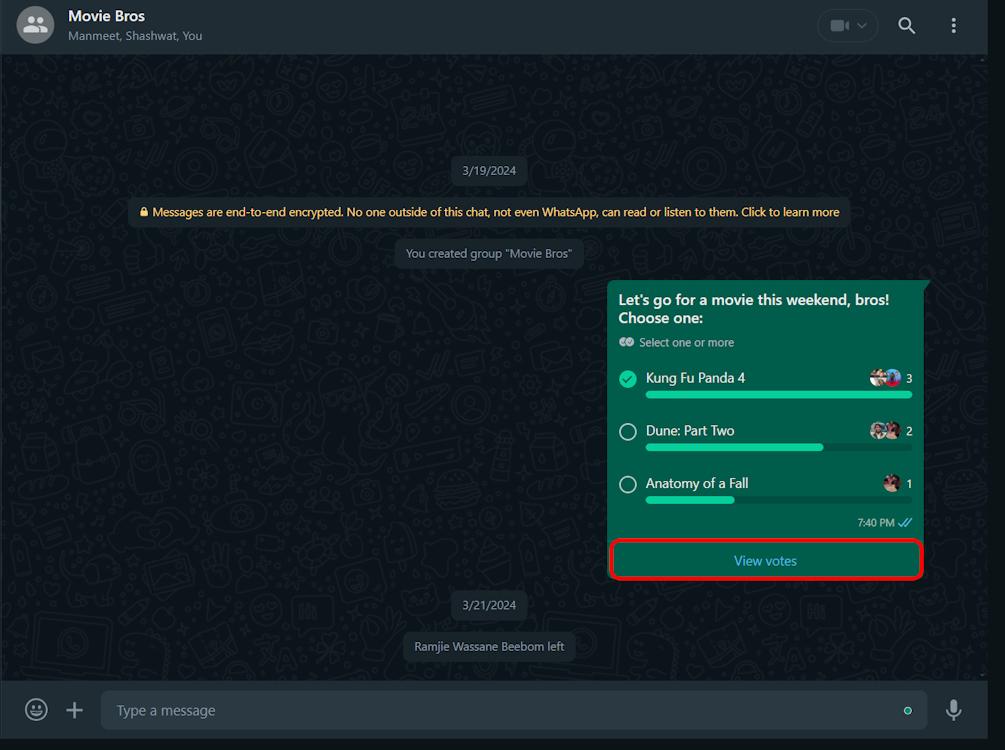Screen dimensions: 1005x750
Task: Open the emoji picker smiley icon
Action: pos(36,710)
